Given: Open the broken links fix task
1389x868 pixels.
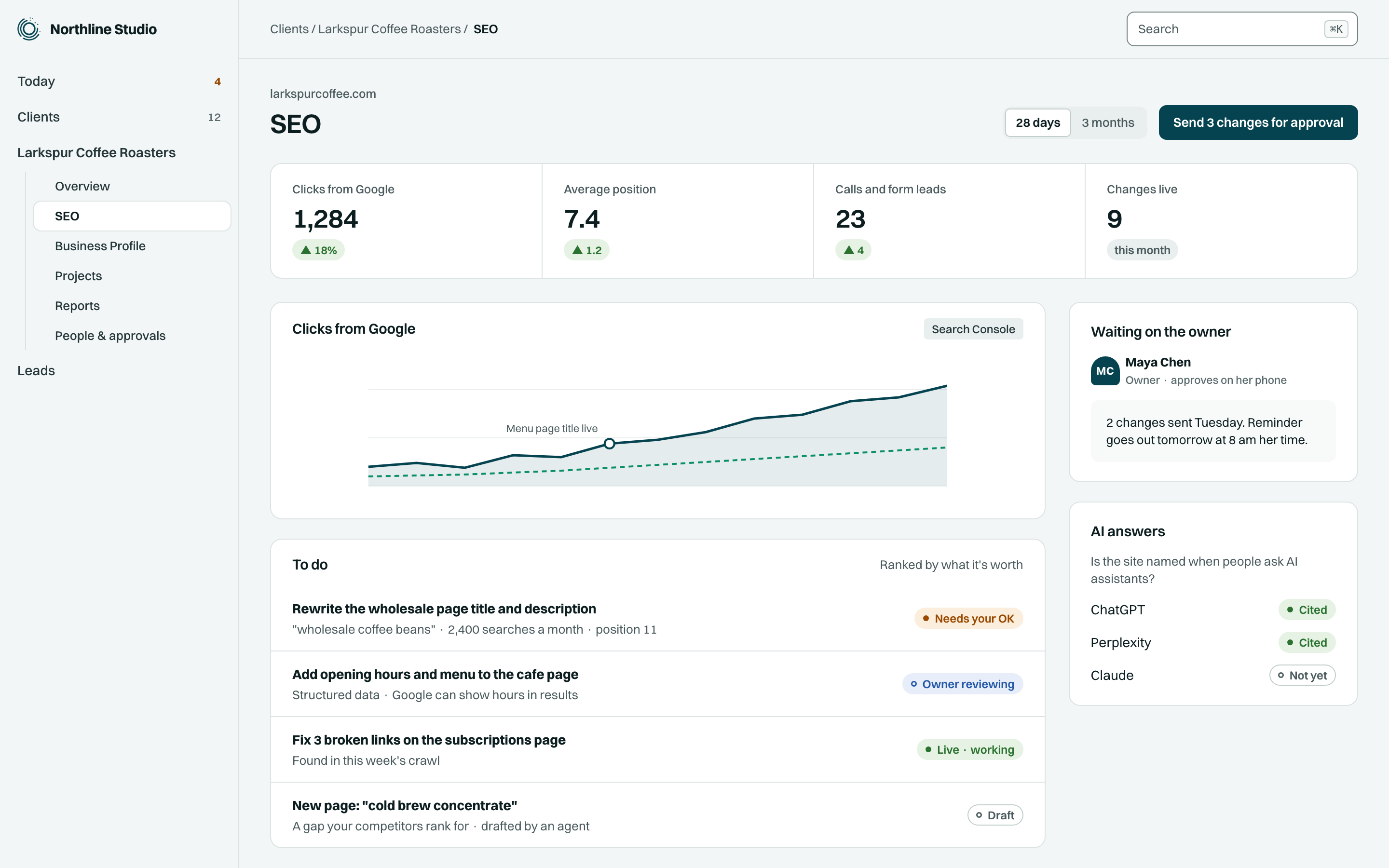Looking at the screenshot, I should (657, 749).
